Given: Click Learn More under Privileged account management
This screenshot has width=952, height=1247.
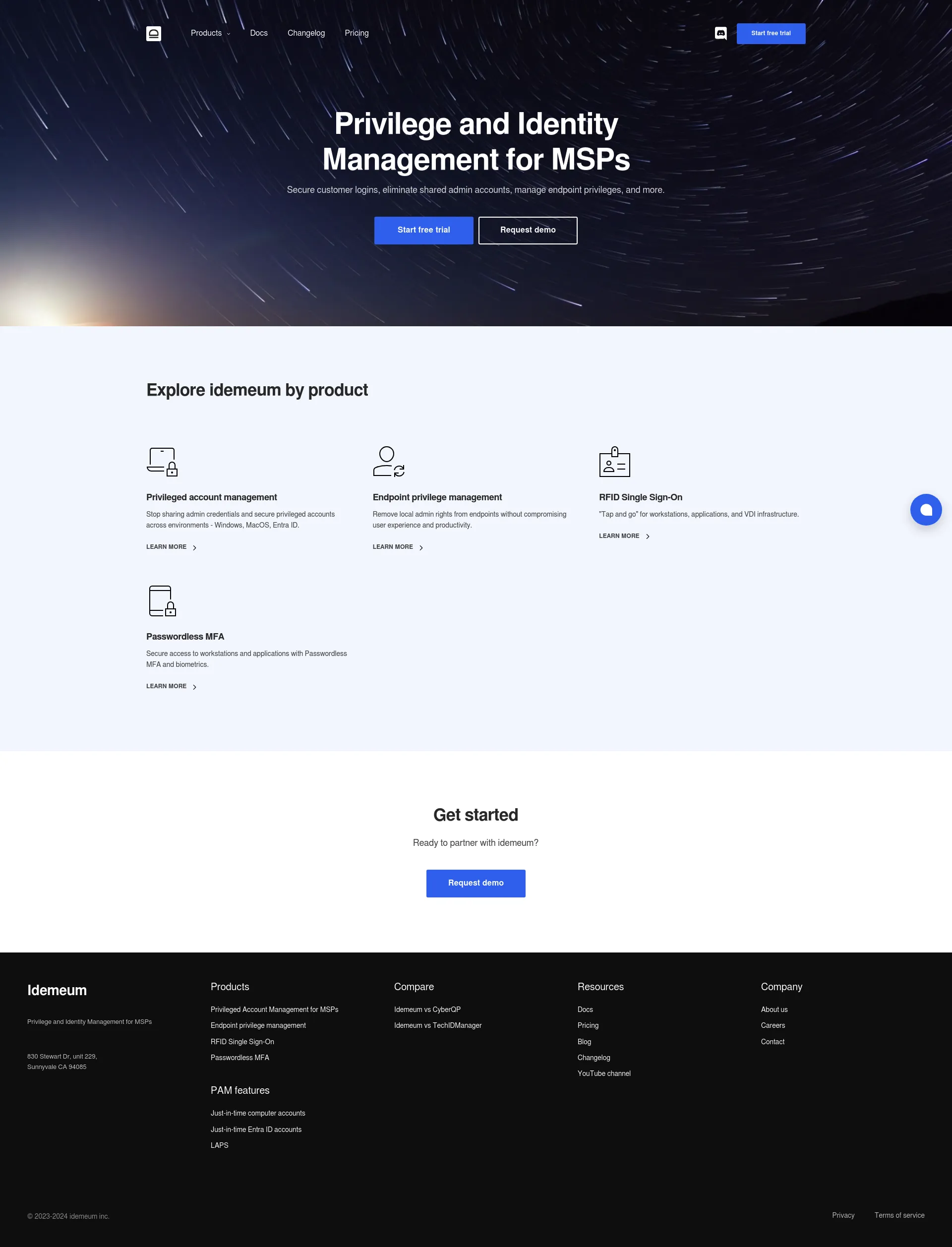Looking at the screenshot, I should tap(166, 547).
